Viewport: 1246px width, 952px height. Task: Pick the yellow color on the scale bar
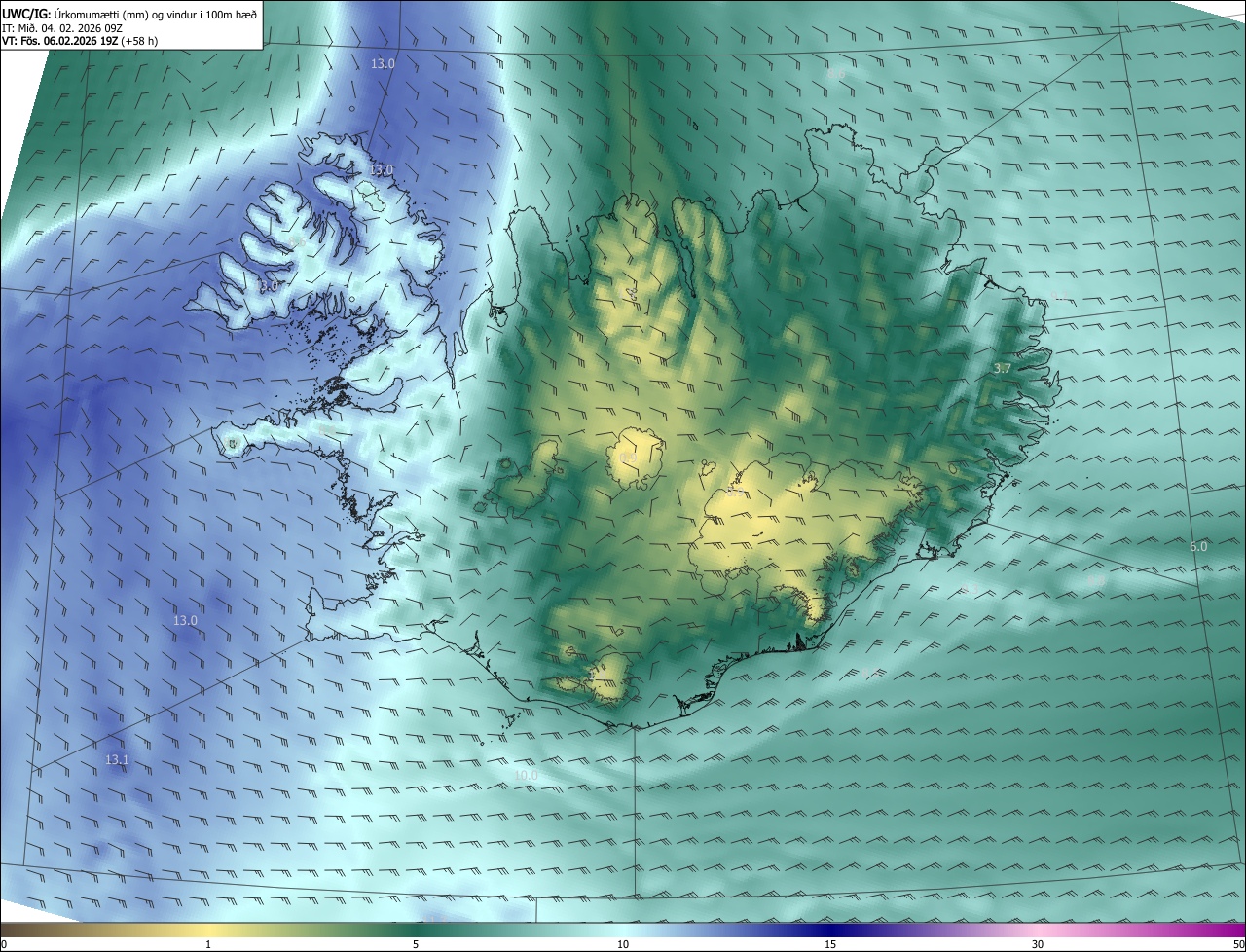pyautogui.click(x=208, y=930)
